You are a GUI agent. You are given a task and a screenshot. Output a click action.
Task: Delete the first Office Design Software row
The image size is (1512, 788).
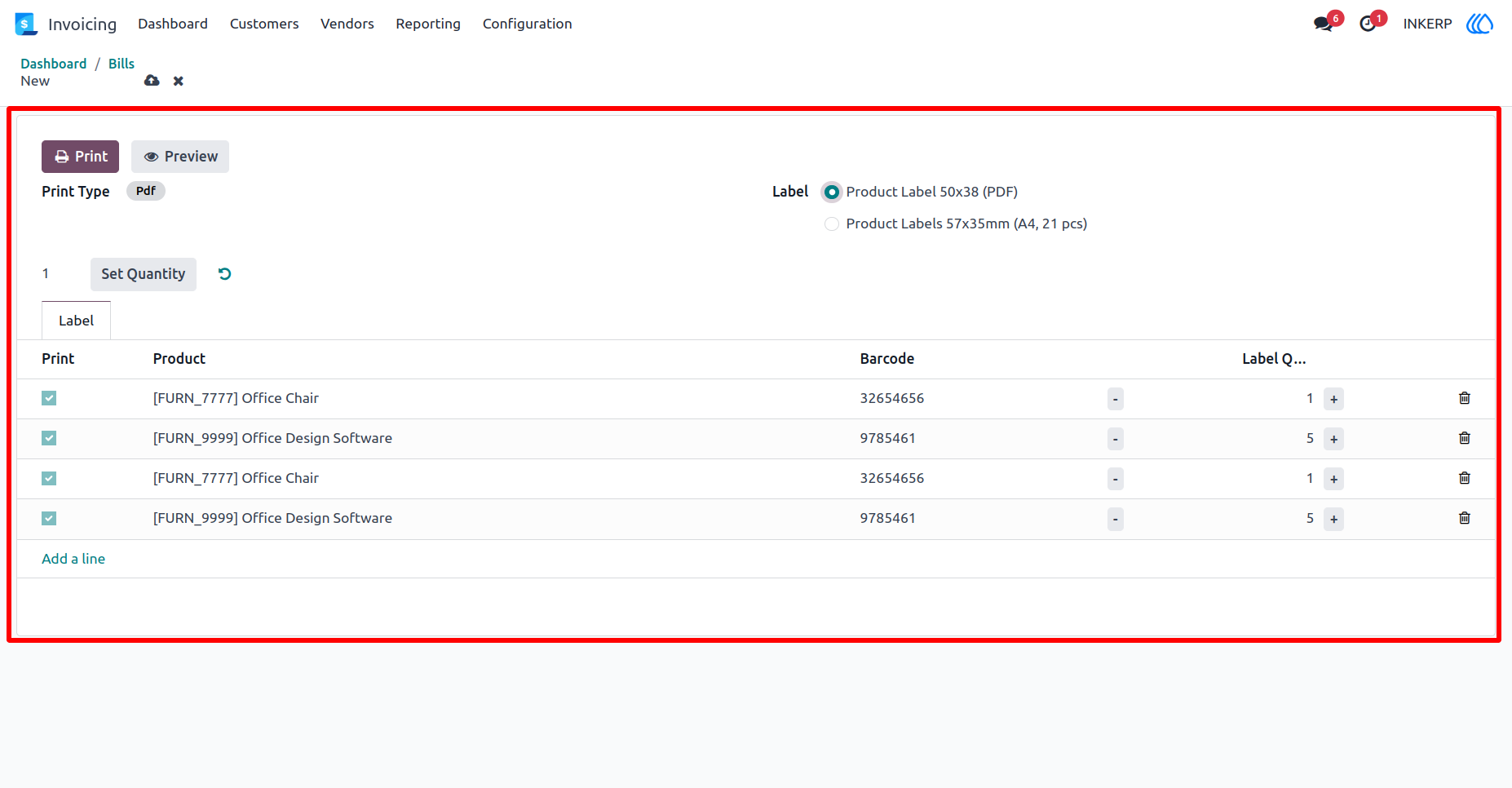[x=1465, y=438]
